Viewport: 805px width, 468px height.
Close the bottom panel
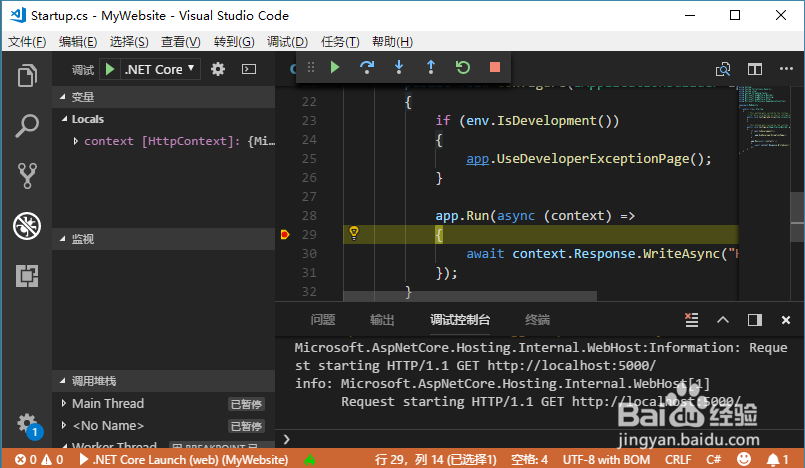tap(785, 320)
